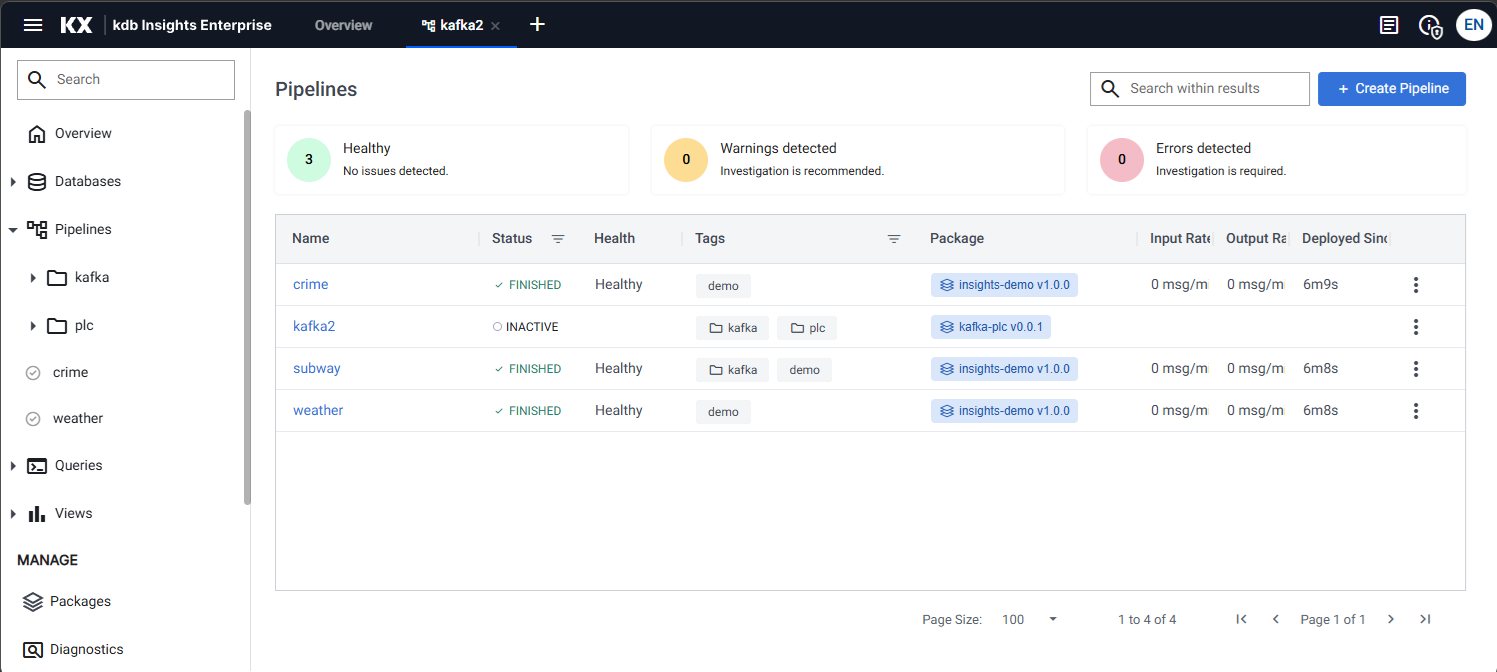Click the Create Pipeline button

[1392, 89]
